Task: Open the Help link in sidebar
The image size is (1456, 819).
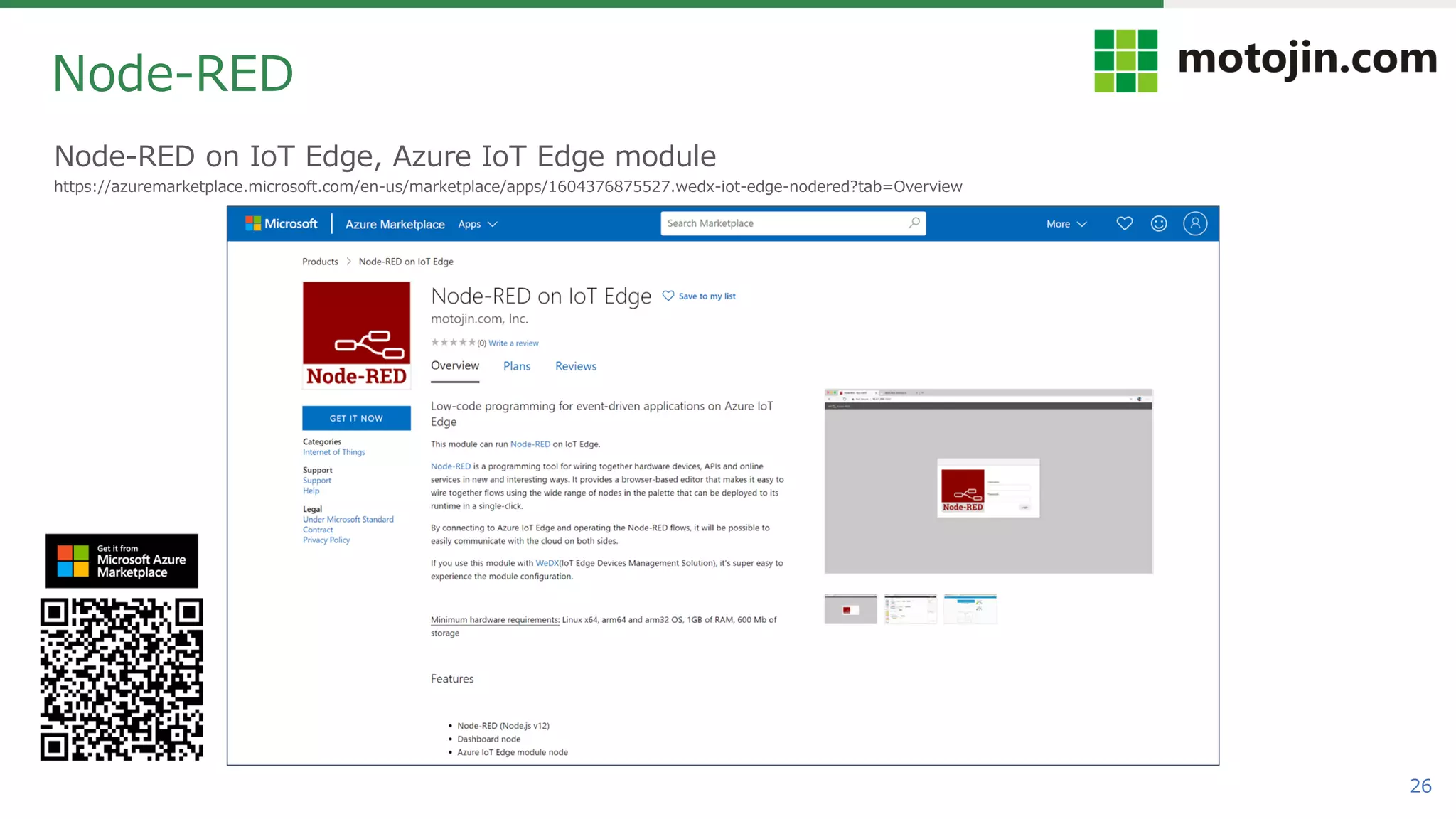Action: pos(311,491)
